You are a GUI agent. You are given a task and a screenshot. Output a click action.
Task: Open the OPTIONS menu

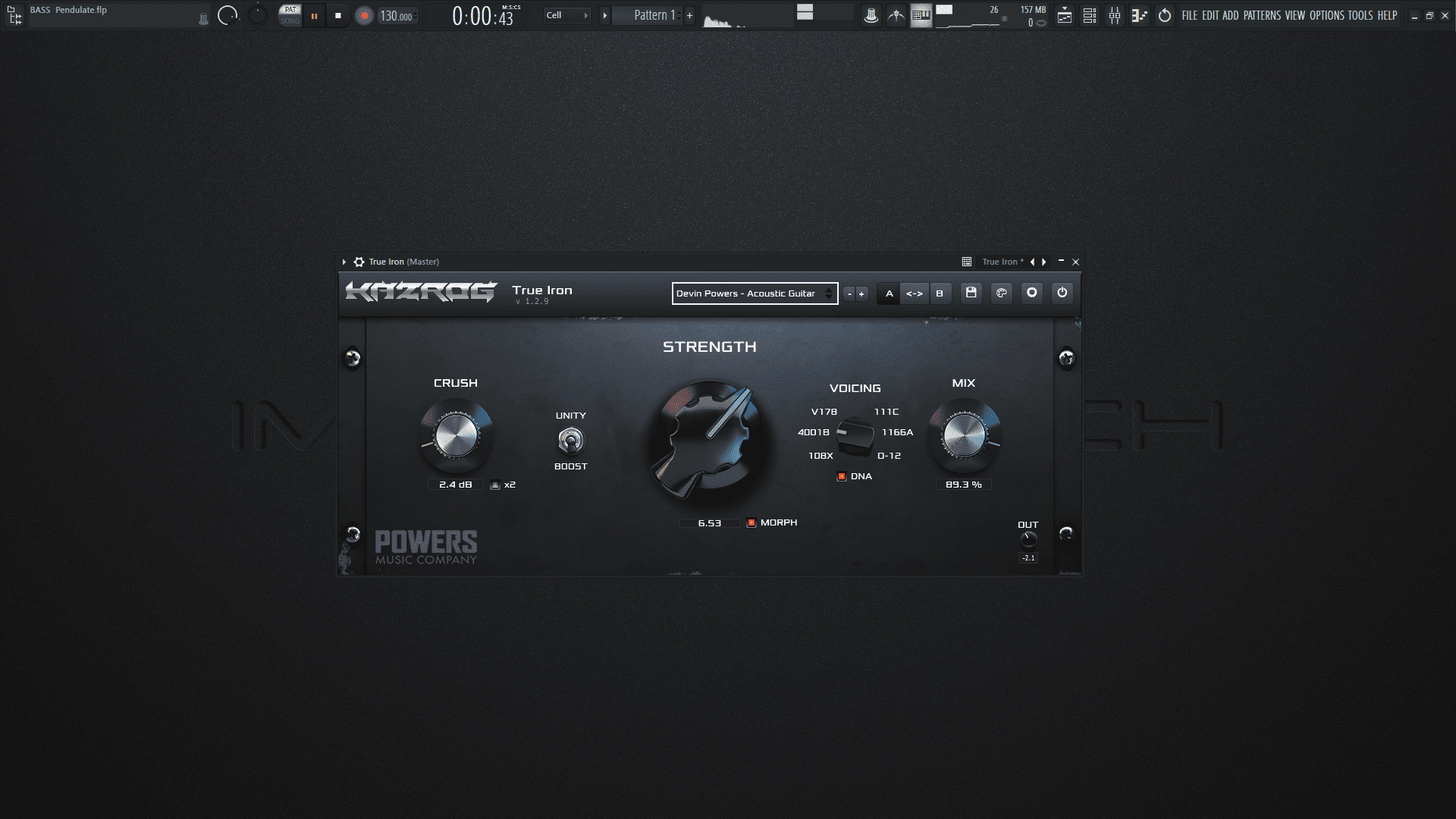click(x=1327, y=15)
